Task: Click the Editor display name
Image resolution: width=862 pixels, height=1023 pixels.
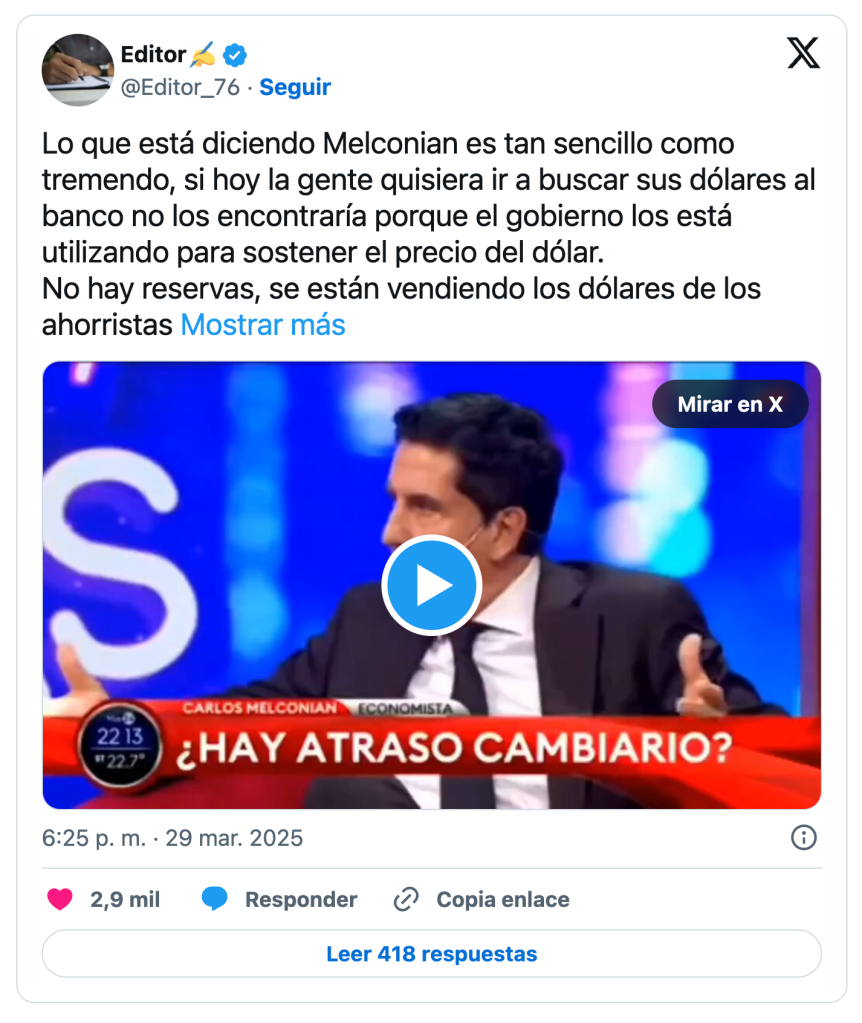Action: tap(153, 54)
